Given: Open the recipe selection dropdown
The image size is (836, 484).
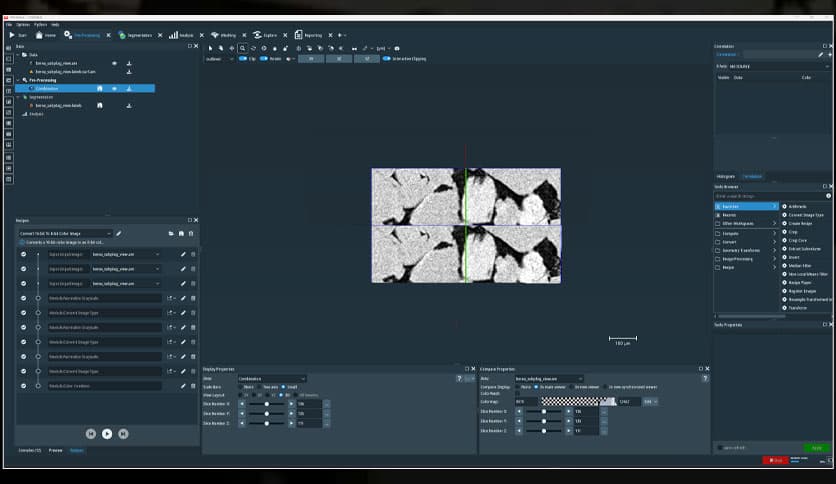Looking at the screenshot, I should point(65,233).
